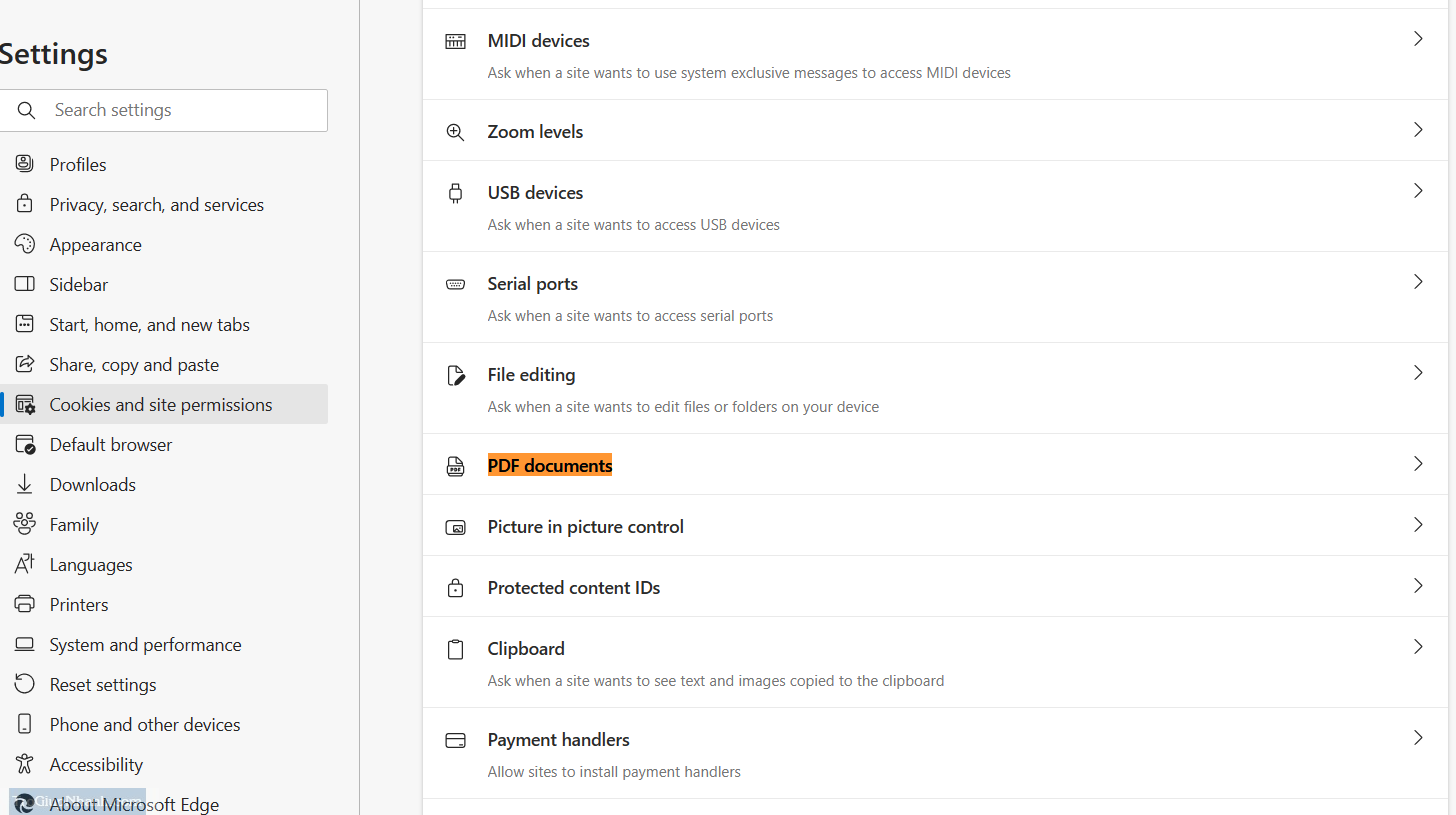Click the Serial ports icon
Viewport: 1456px width, 815px height.
(455, 284)
